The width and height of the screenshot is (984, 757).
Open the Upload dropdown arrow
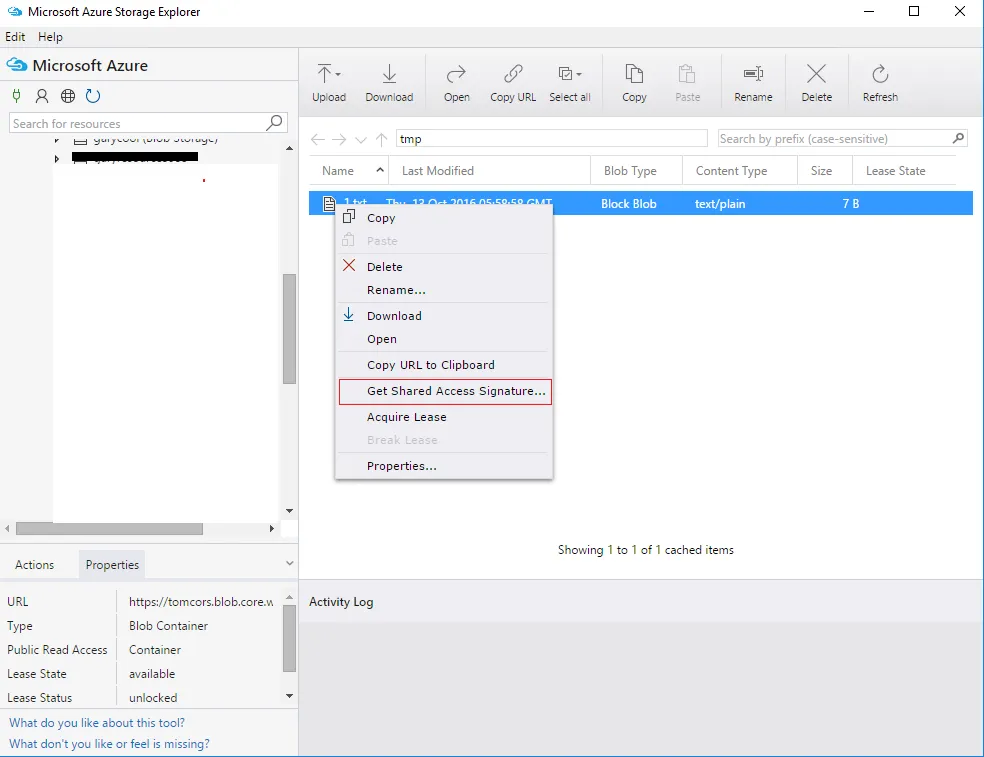[338, 74]
